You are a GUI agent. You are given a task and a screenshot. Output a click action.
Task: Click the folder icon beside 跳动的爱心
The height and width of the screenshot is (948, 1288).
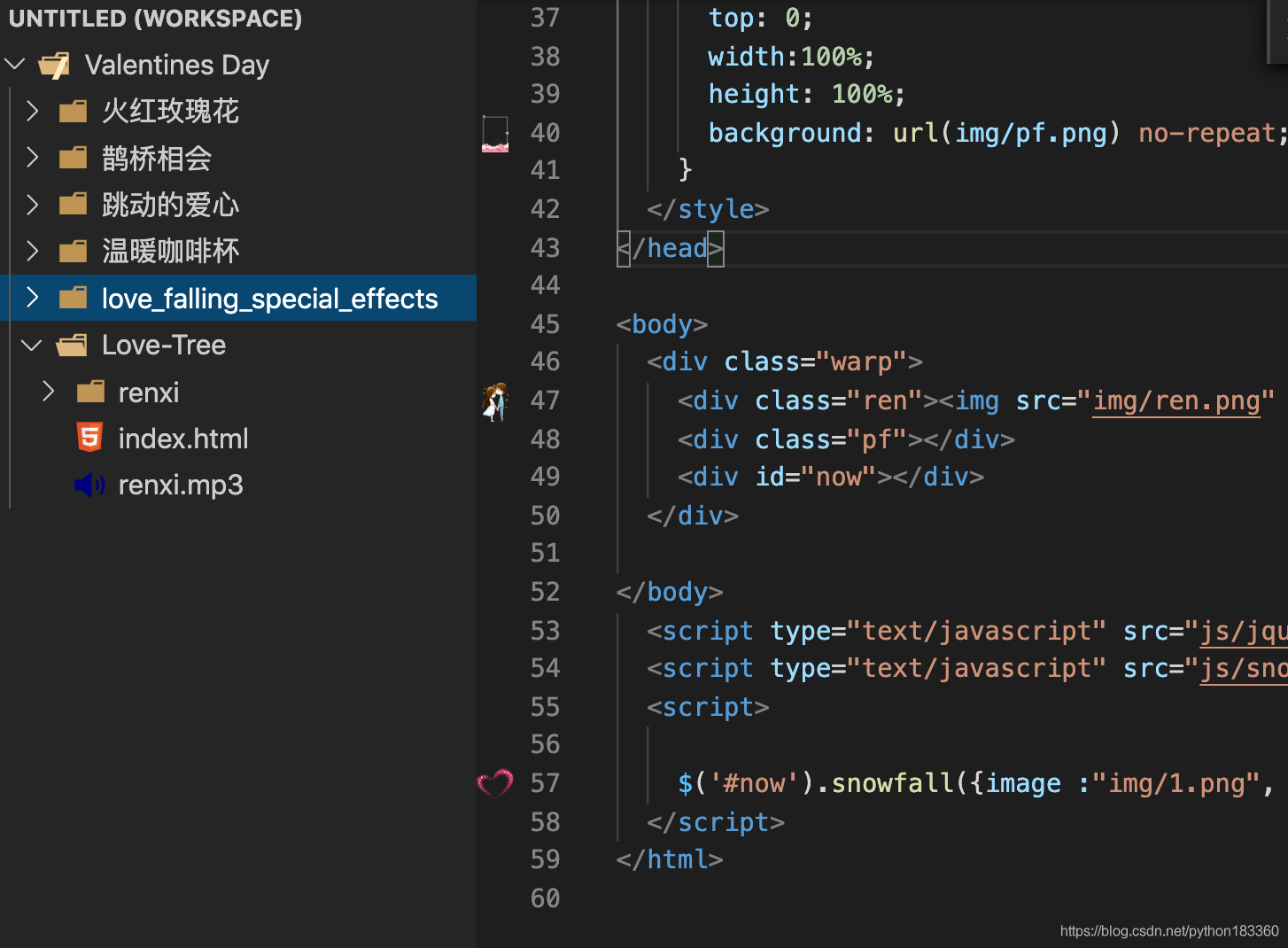(x=73, y=205)
